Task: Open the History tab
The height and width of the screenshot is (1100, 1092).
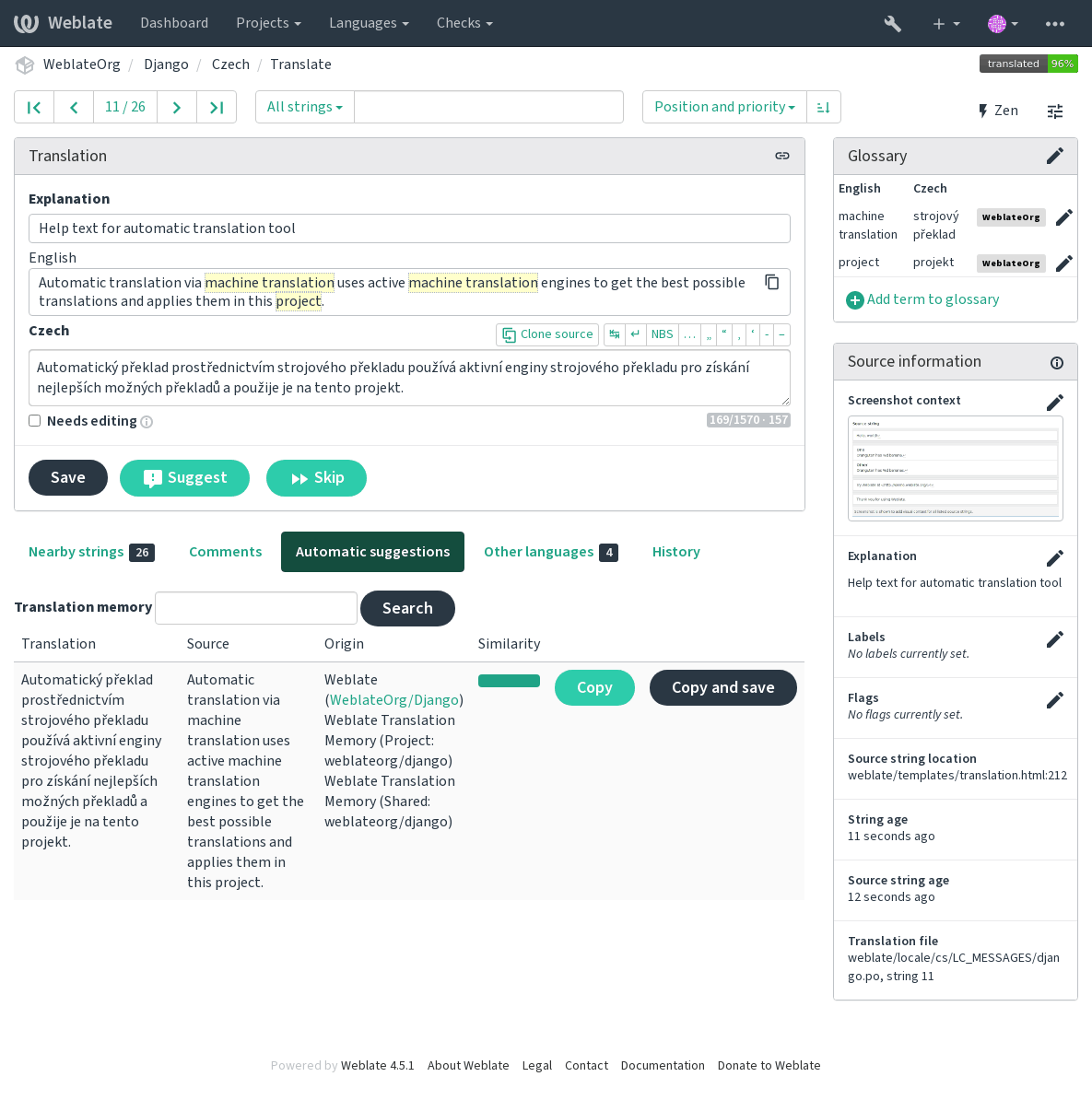Action: pyautogui.click(x=675, y=552)
